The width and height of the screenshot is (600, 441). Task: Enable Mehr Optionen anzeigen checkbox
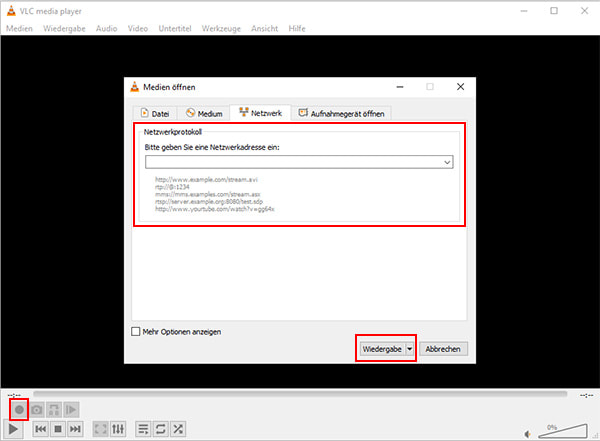click(x=135, y=332)
